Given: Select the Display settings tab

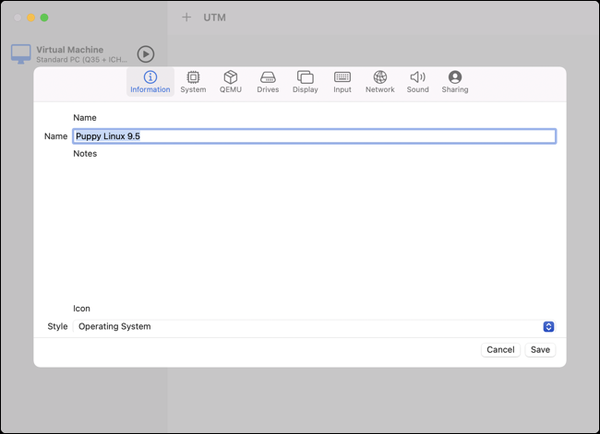Looking at the screenshot, I should [x=305, y=82].
